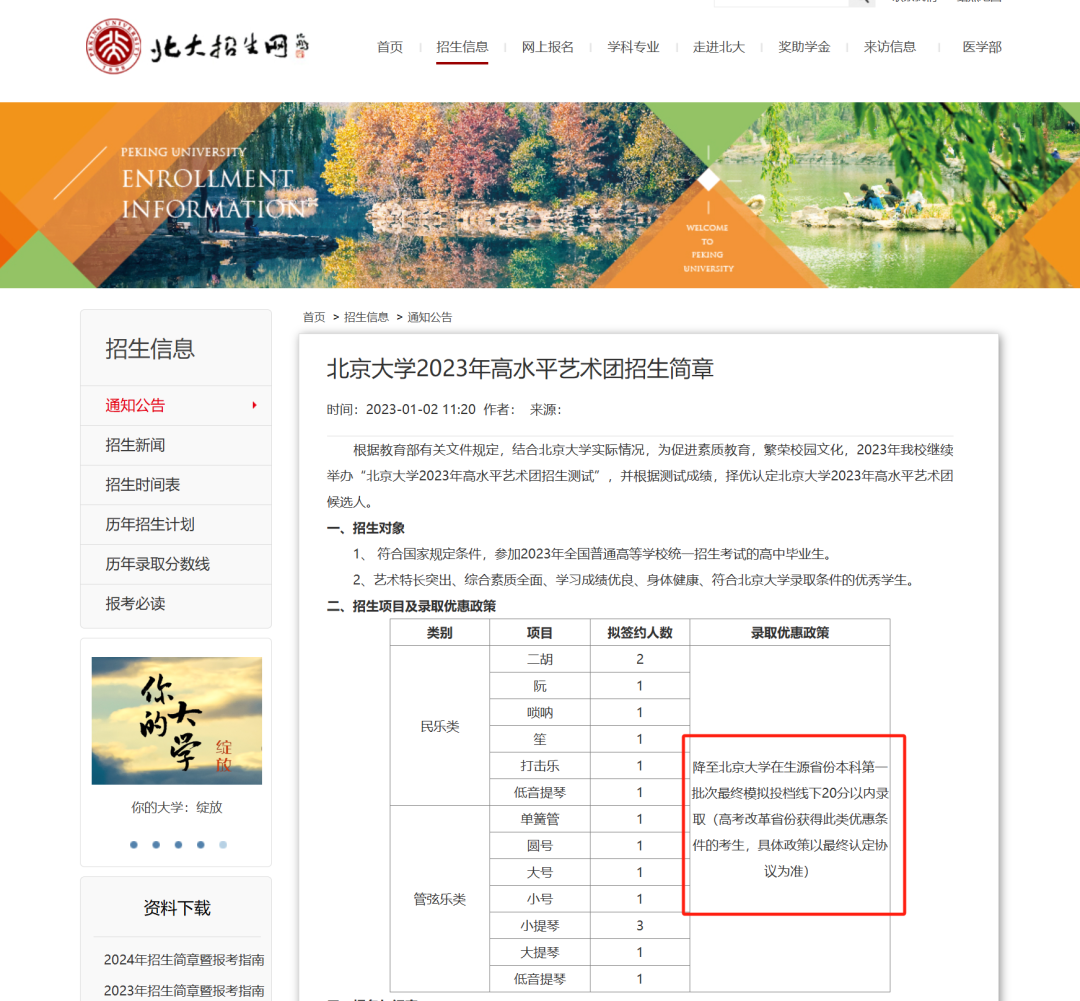Click the 一、招生对象 section heading
This screenshot has height=1001, width=1080.
pyautogui.click(x=366, y=528)
